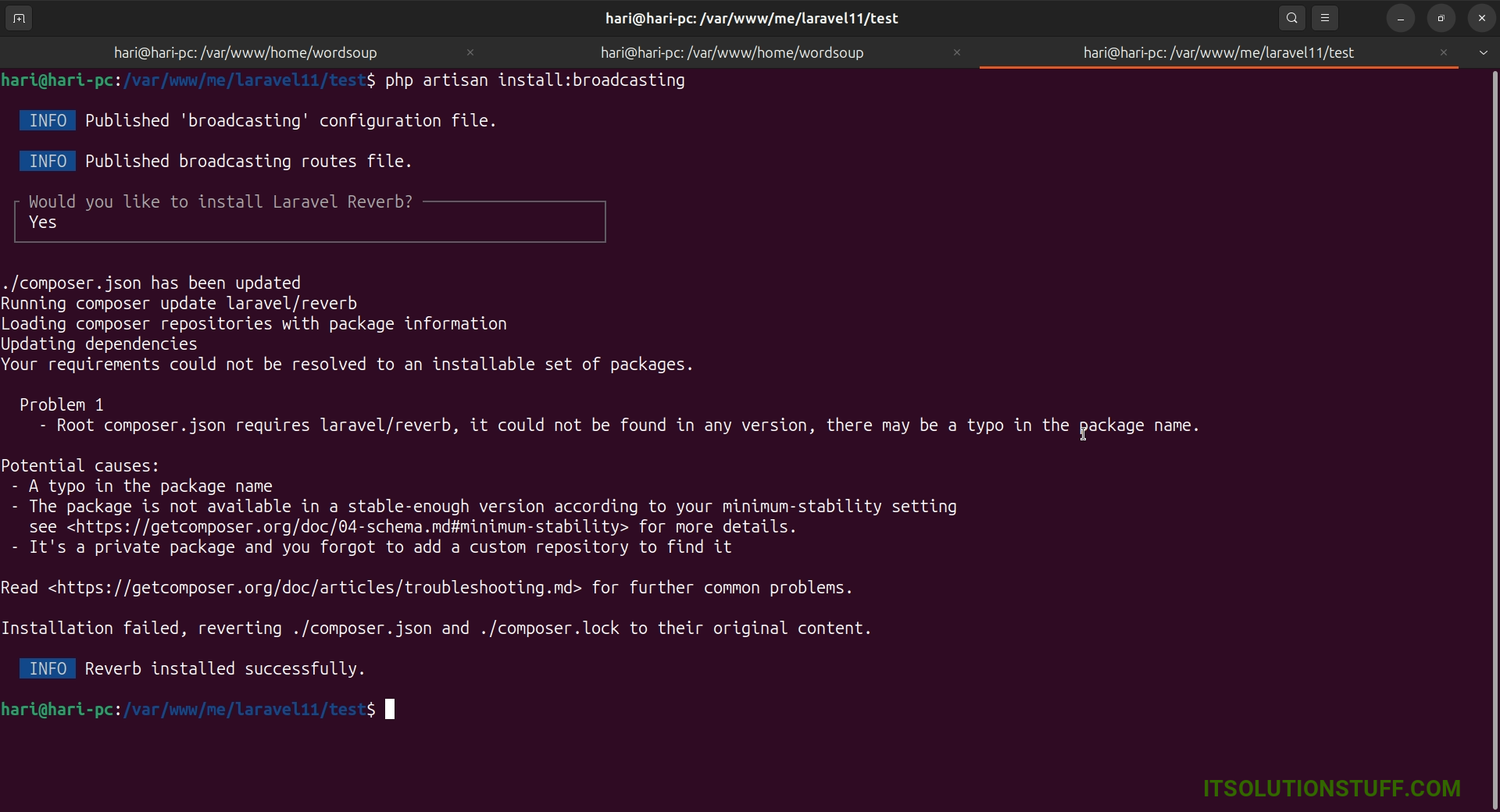Click the terminal's vertical scrollbar
The width and height of the screenshot is (1500, 812).
point(1495,390)
